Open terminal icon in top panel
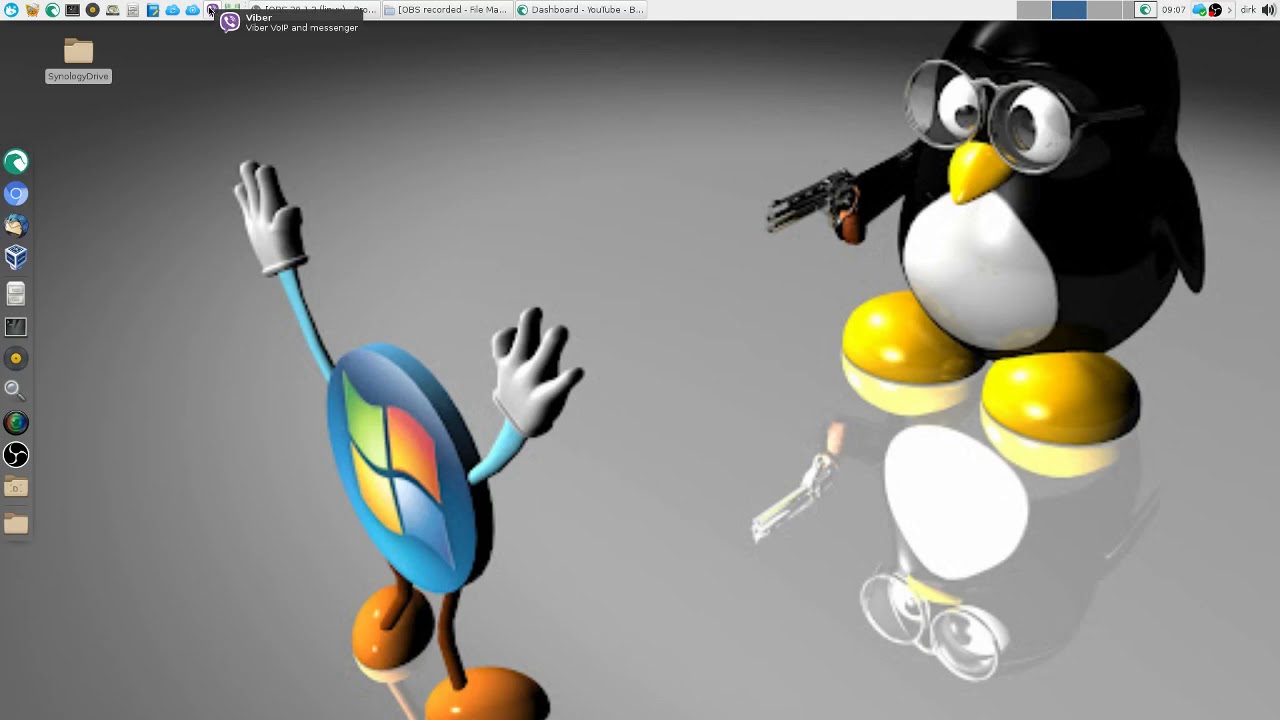 tap(72, 10)
